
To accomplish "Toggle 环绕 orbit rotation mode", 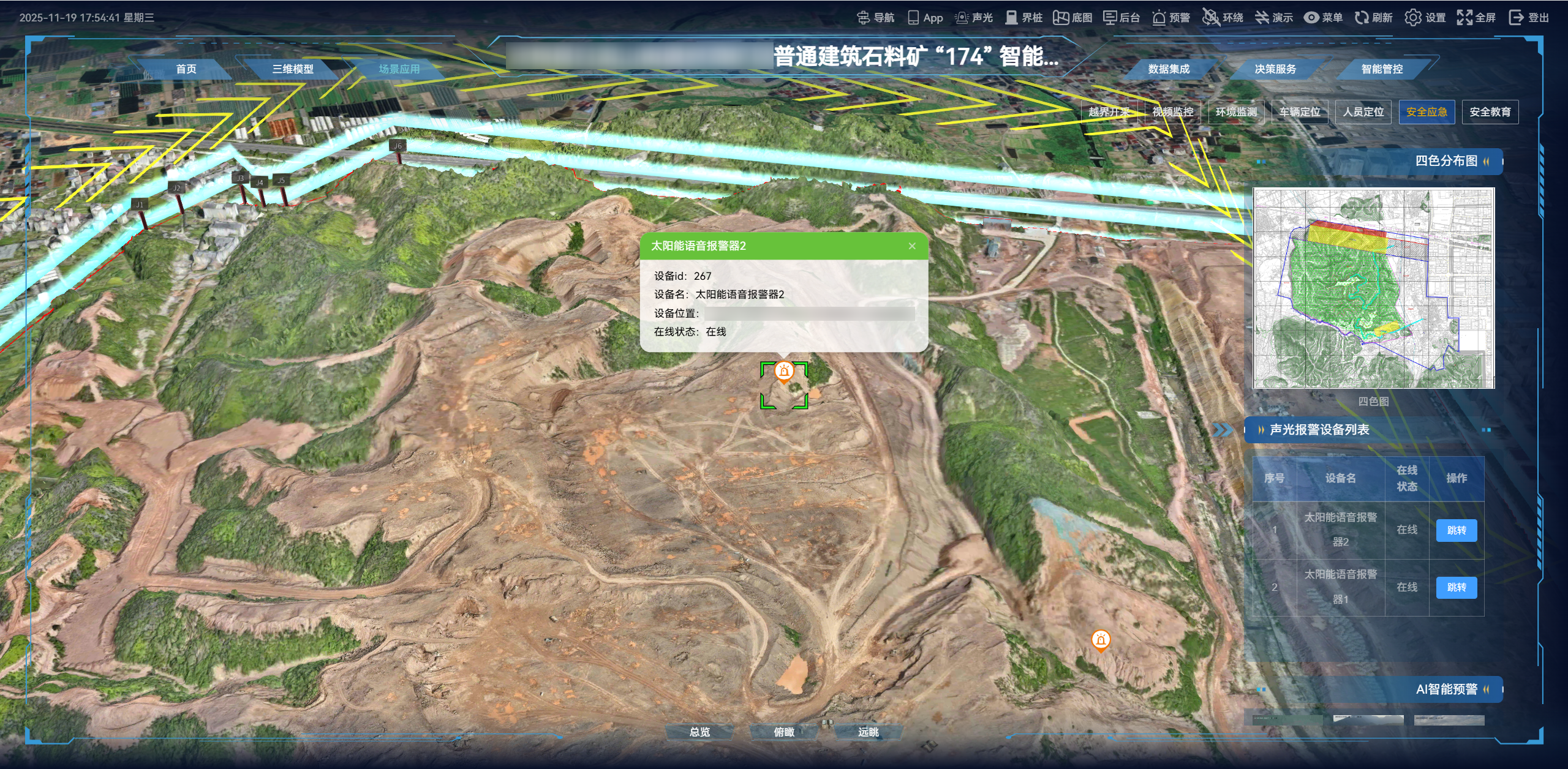I will (x=1211, y=17).
